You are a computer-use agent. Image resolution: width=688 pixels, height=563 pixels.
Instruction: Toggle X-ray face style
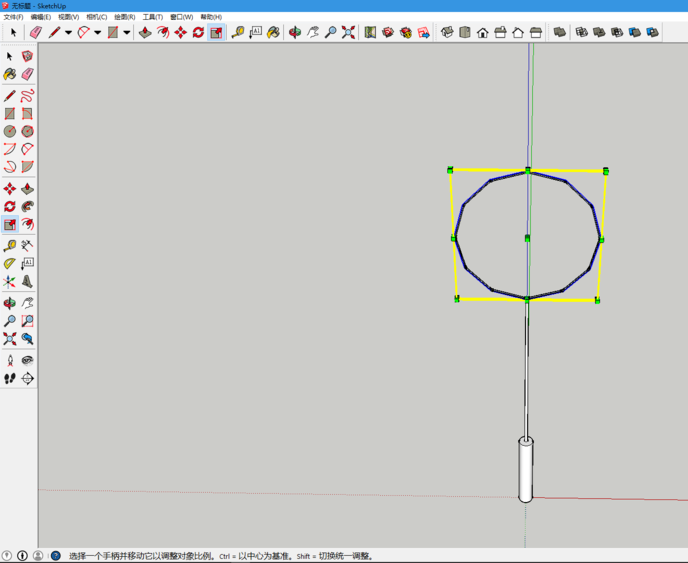point(560,32)
